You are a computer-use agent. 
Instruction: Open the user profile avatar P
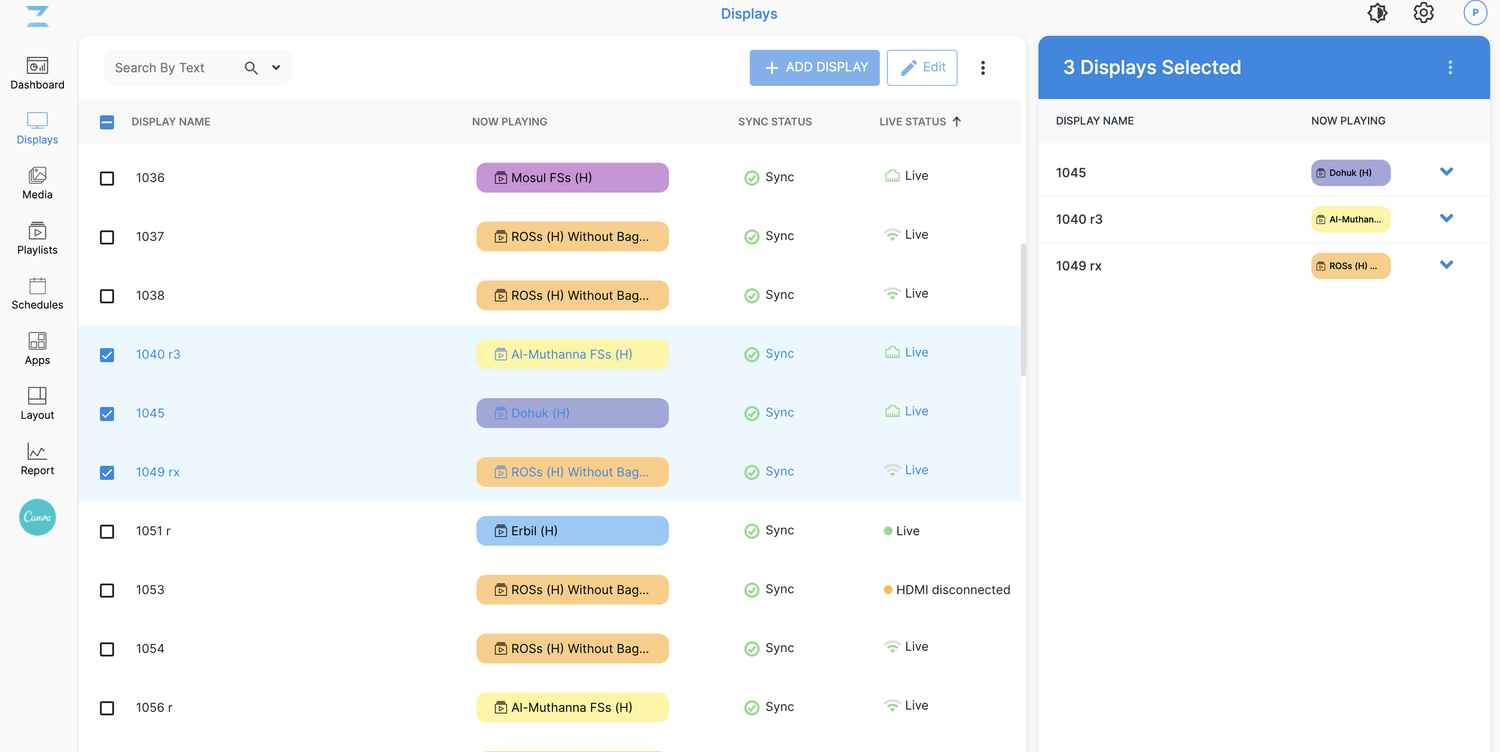point(1474,13)
